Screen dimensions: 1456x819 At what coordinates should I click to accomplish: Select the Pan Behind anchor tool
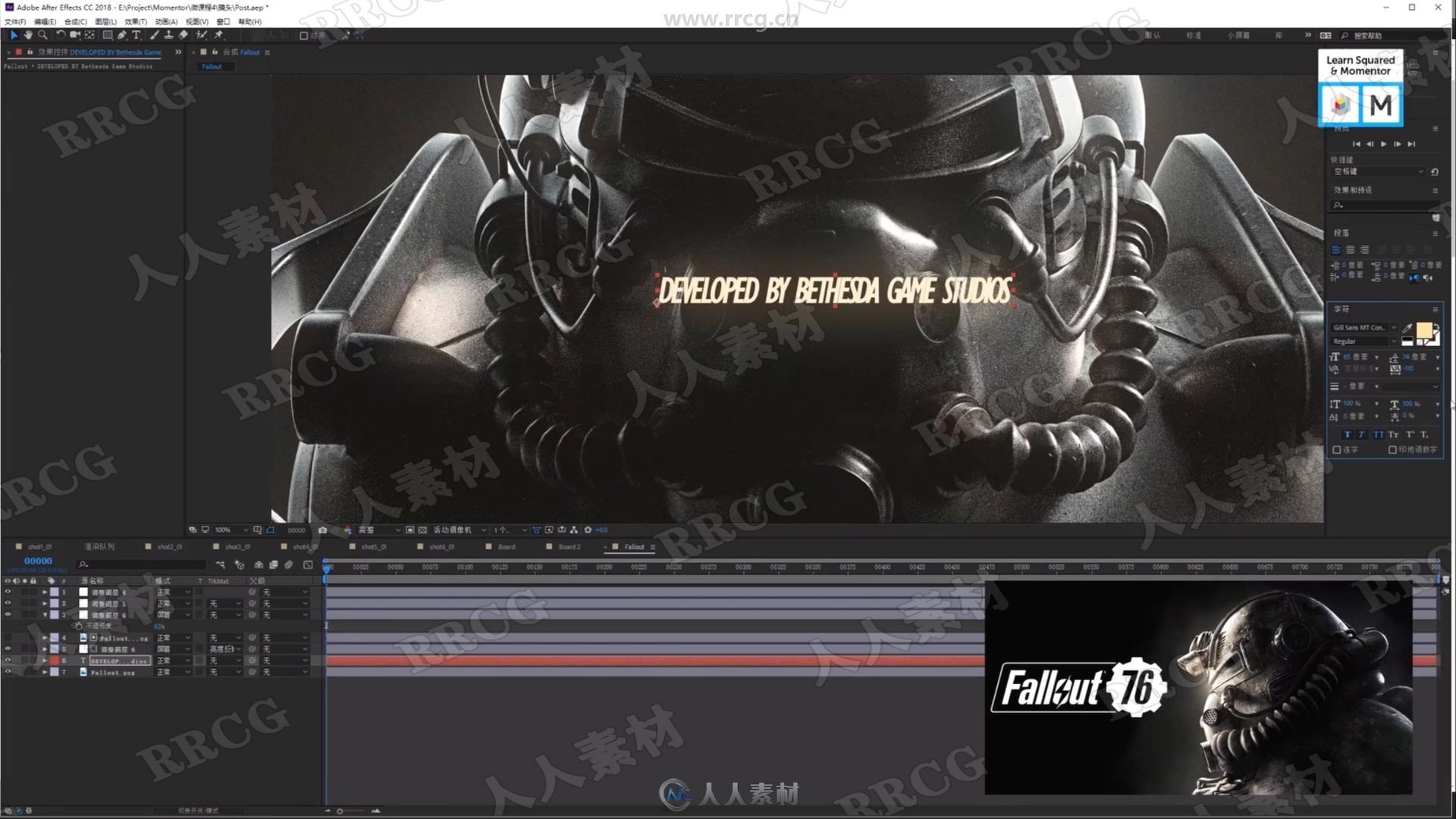click(90, 35)
